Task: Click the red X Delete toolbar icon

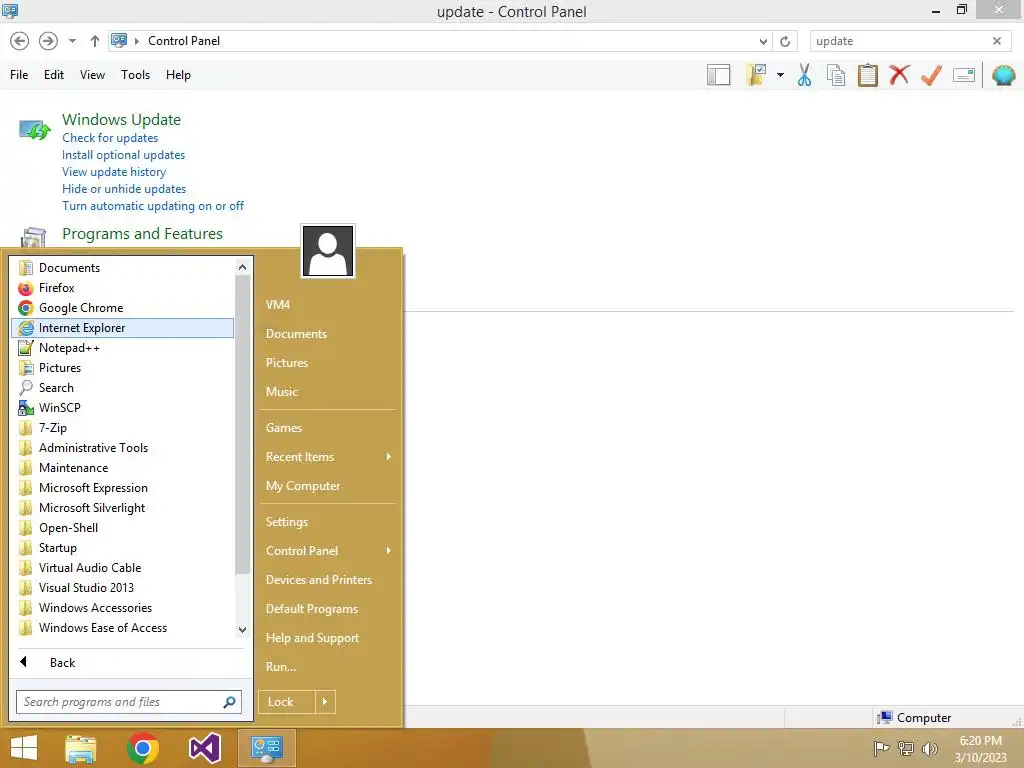Action: click(899, 74)
